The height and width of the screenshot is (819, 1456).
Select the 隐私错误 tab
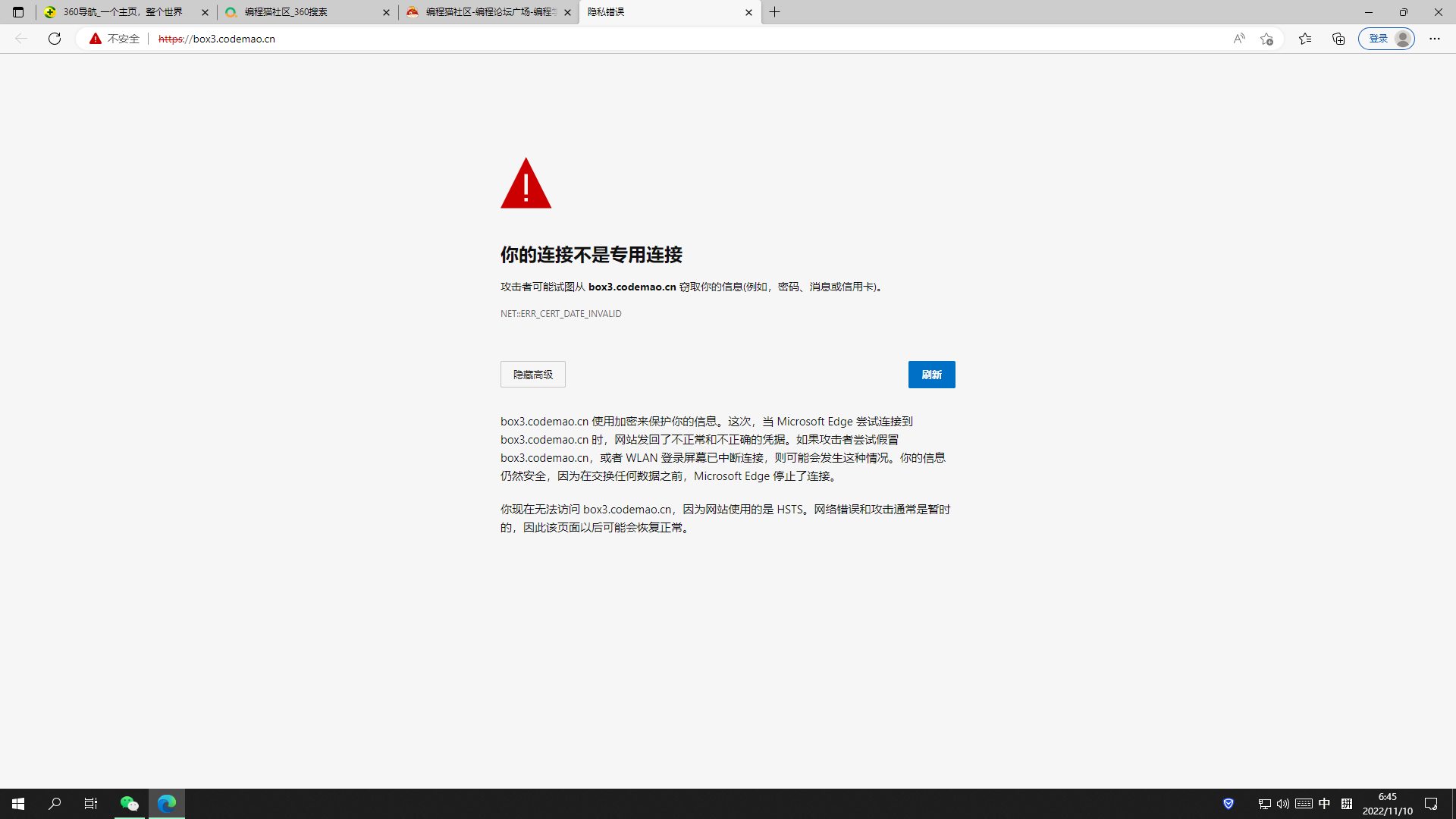pyautogui.click(x=670, y=12)
